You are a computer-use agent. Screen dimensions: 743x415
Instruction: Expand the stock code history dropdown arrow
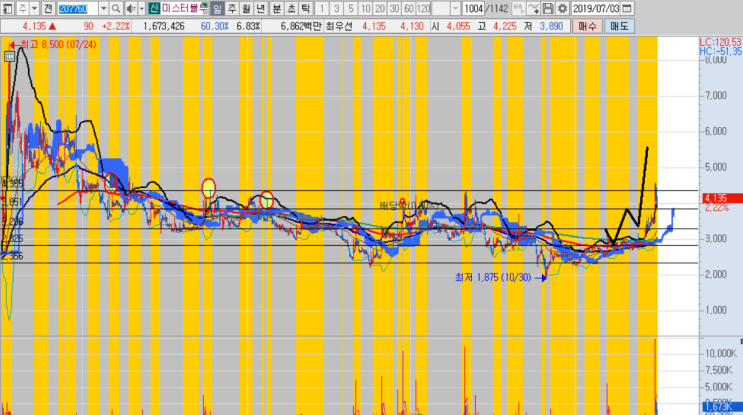coord(103,8)
